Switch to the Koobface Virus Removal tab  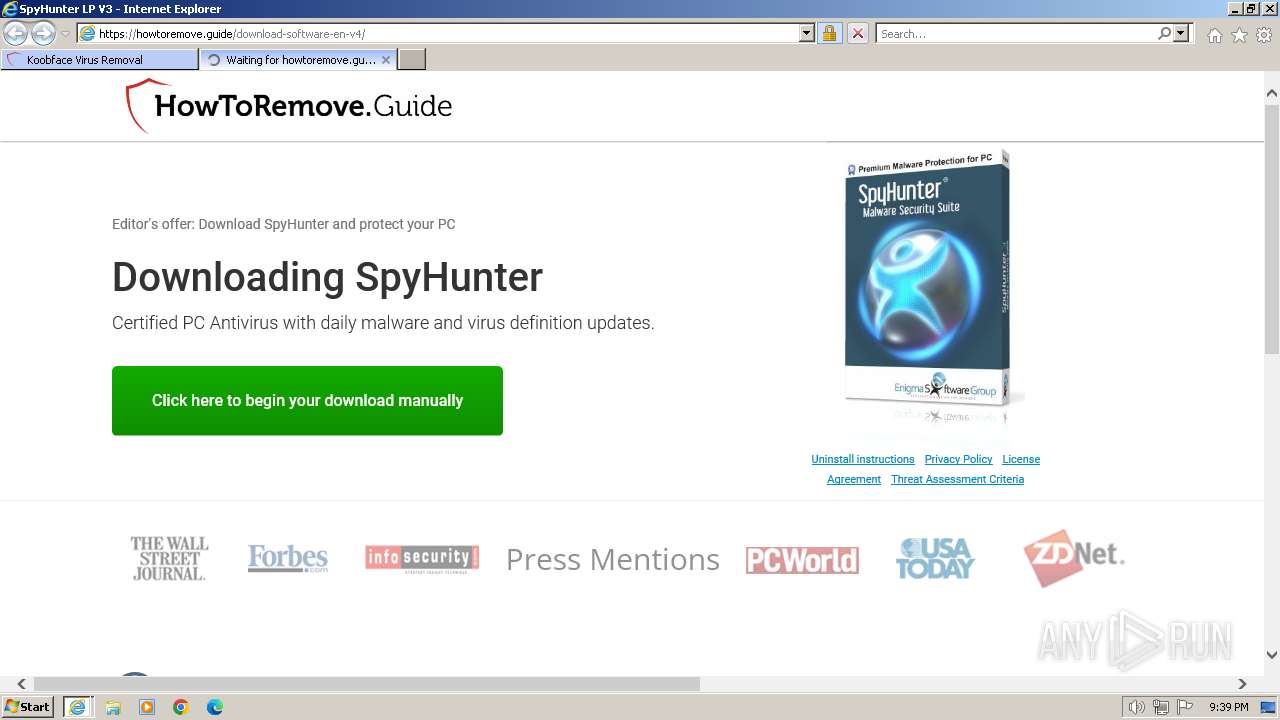point(99,60)
